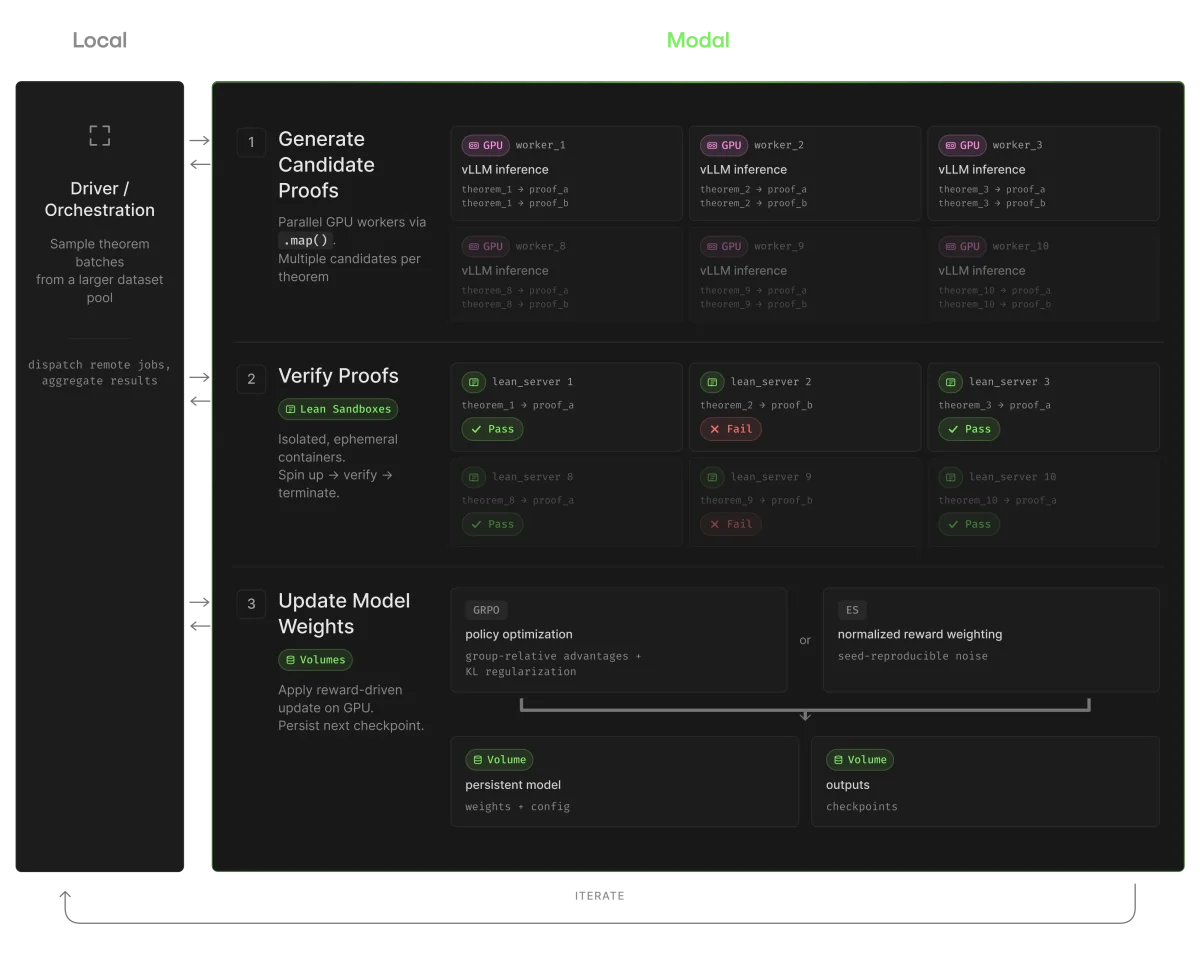Click the checkpoints text
This screenshot has height=960, width=1200.
862,807
